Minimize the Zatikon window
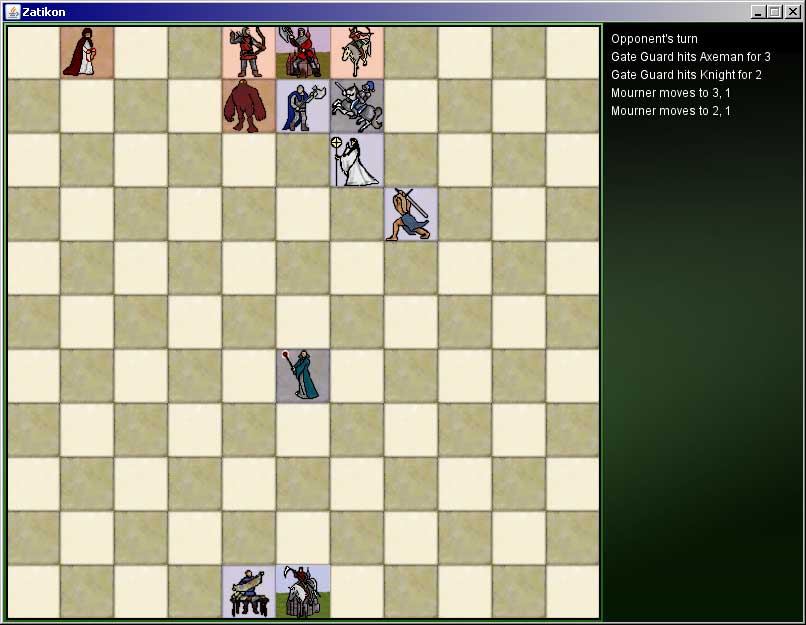Screen dimensions: 806x625 coord(759,12)
